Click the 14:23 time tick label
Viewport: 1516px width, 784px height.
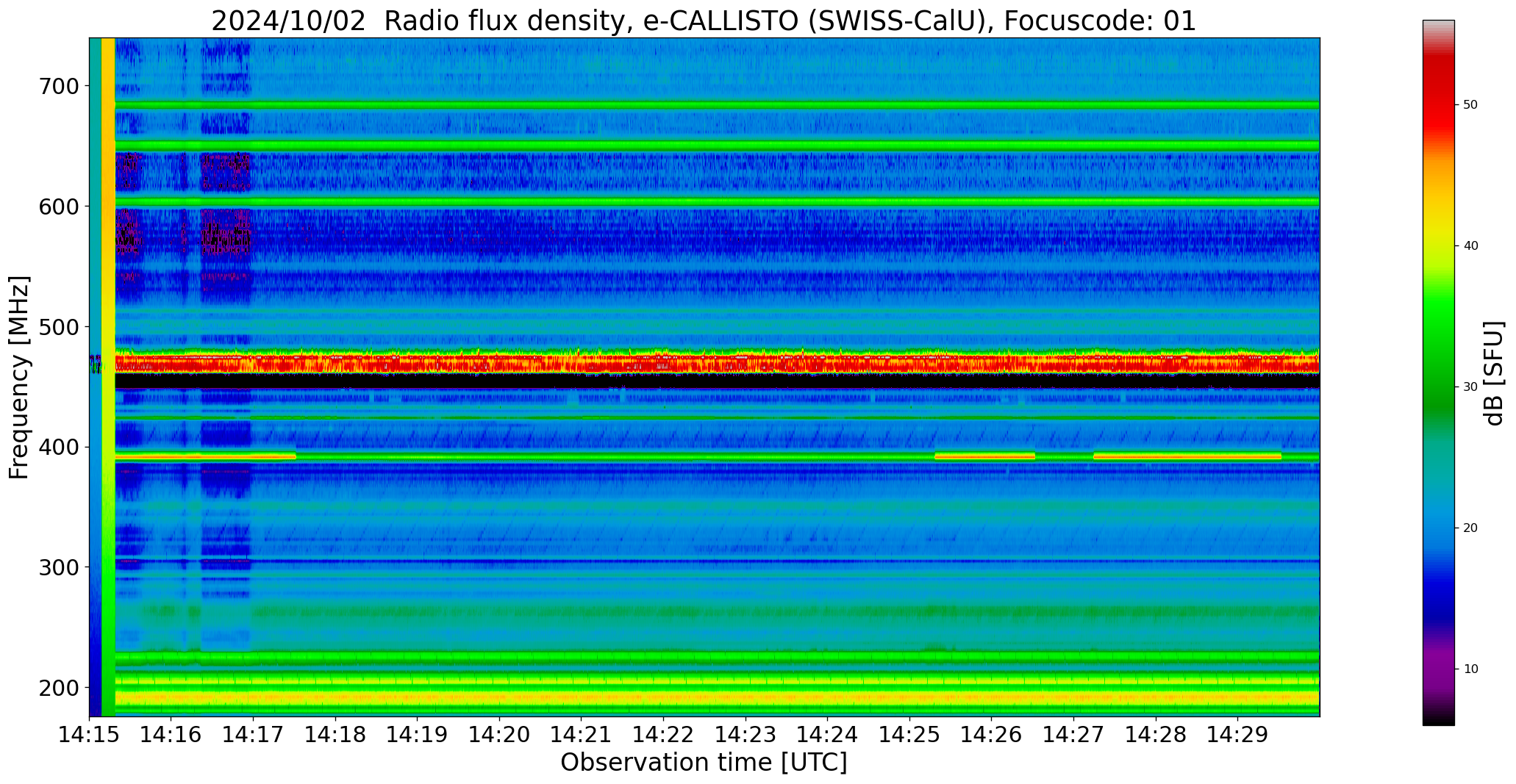click(746, 735)
